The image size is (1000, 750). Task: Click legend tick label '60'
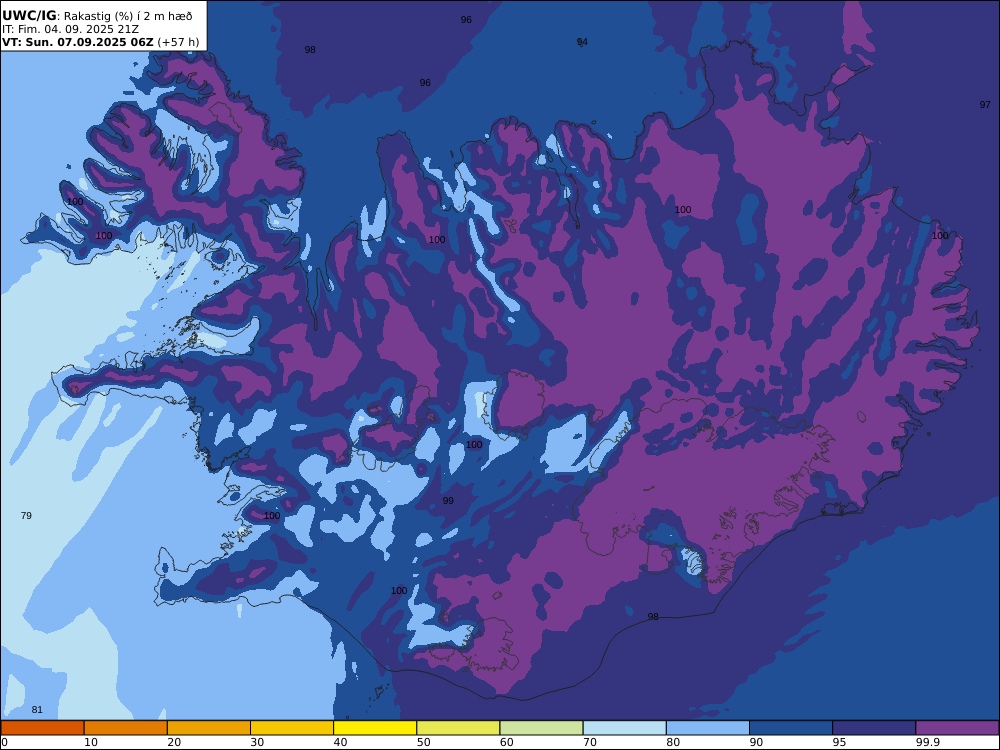pos(507,742)
